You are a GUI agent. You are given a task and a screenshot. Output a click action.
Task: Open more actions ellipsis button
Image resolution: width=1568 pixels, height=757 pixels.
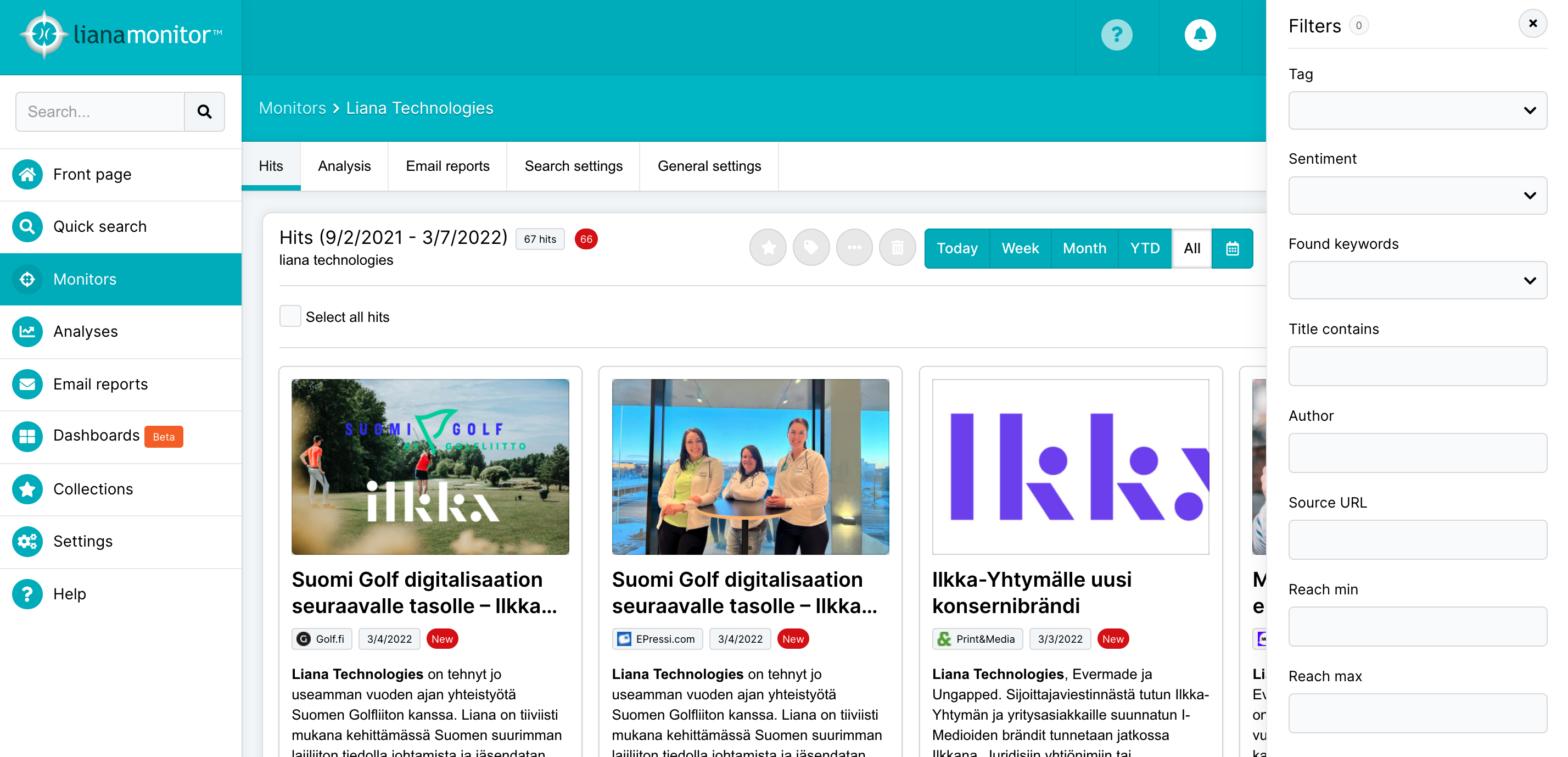click(854, 248)
